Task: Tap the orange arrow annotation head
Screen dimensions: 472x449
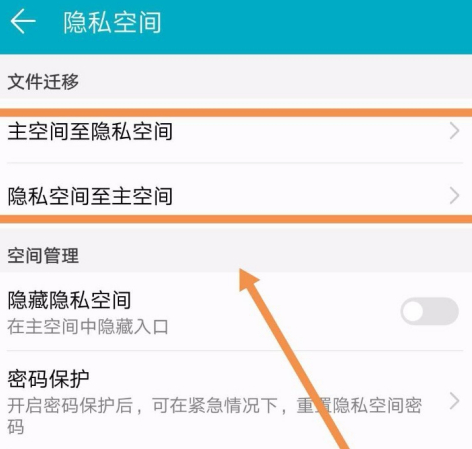Action: tap(248, 280)
